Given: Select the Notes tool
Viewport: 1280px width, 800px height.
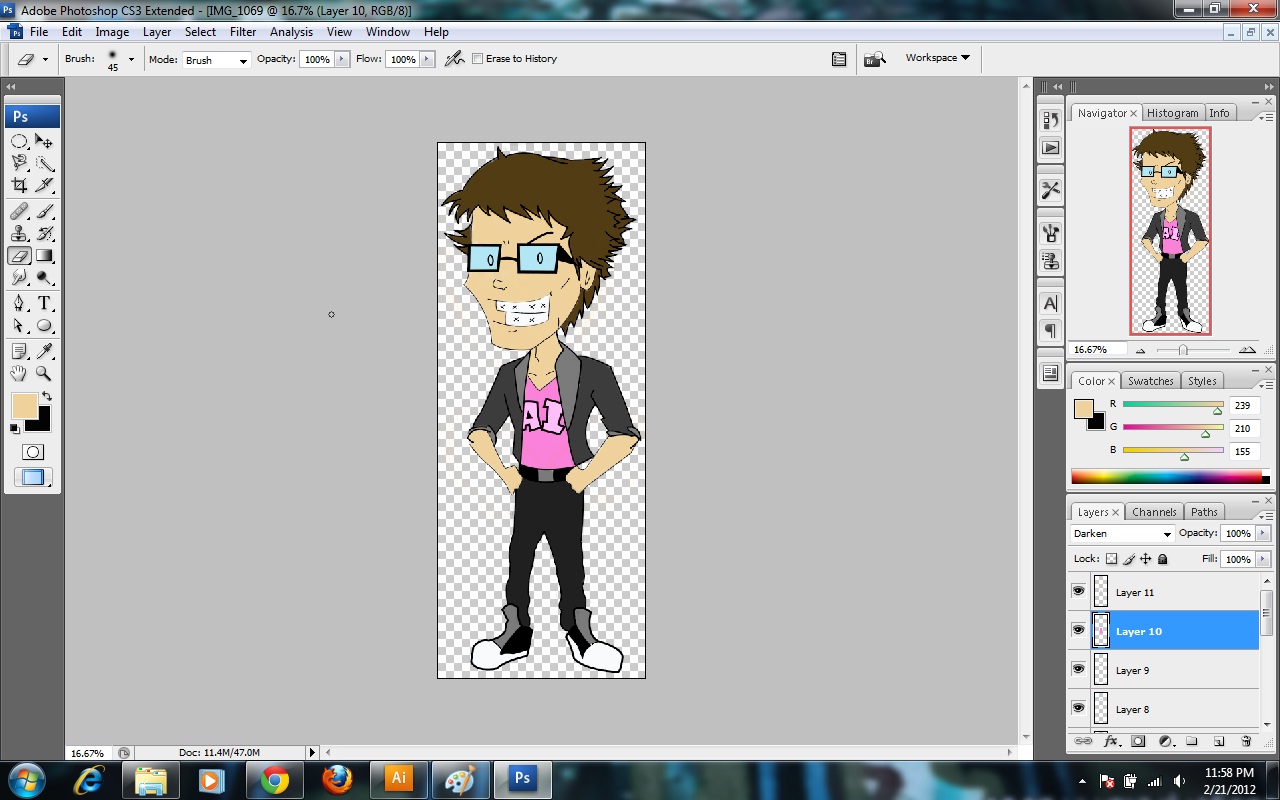Looking at the screenshot, I should (x=19, y=352).
